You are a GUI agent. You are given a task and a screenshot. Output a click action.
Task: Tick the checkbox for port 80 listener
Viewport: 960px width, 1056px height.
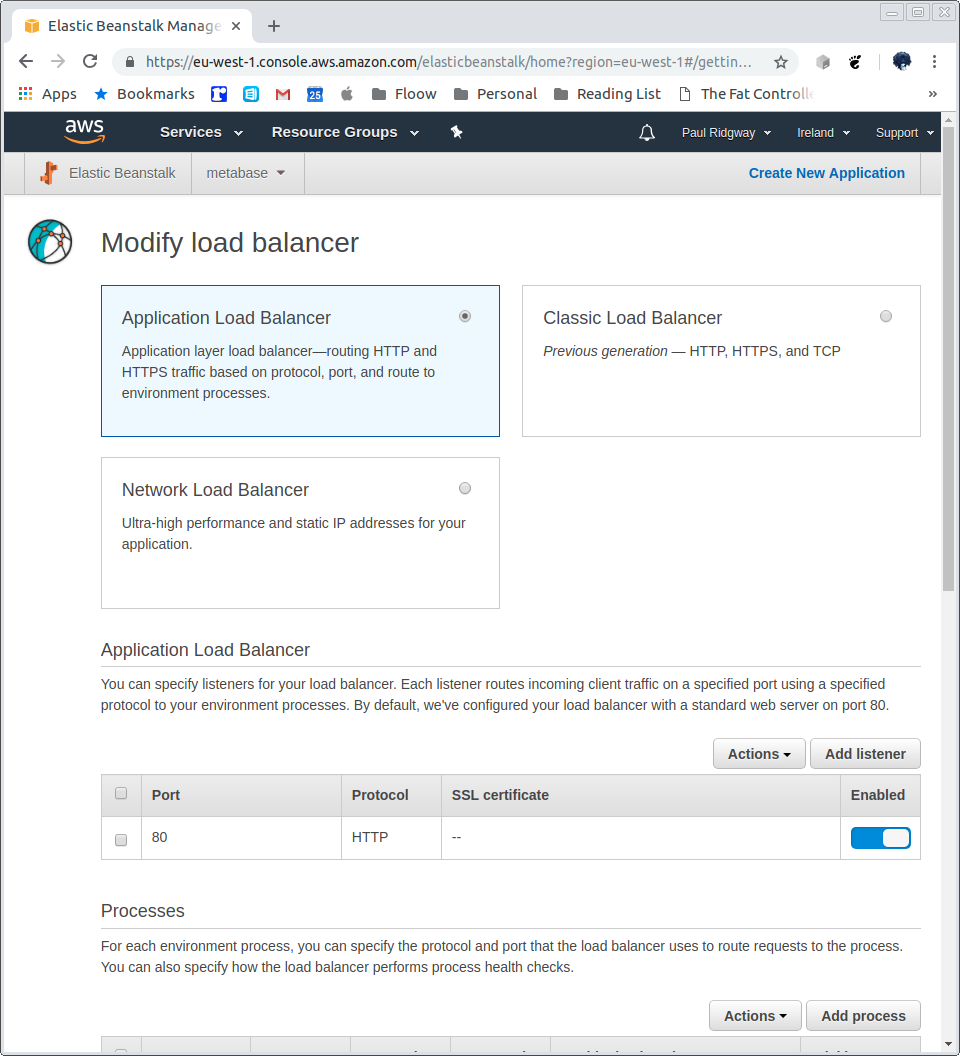121,840
